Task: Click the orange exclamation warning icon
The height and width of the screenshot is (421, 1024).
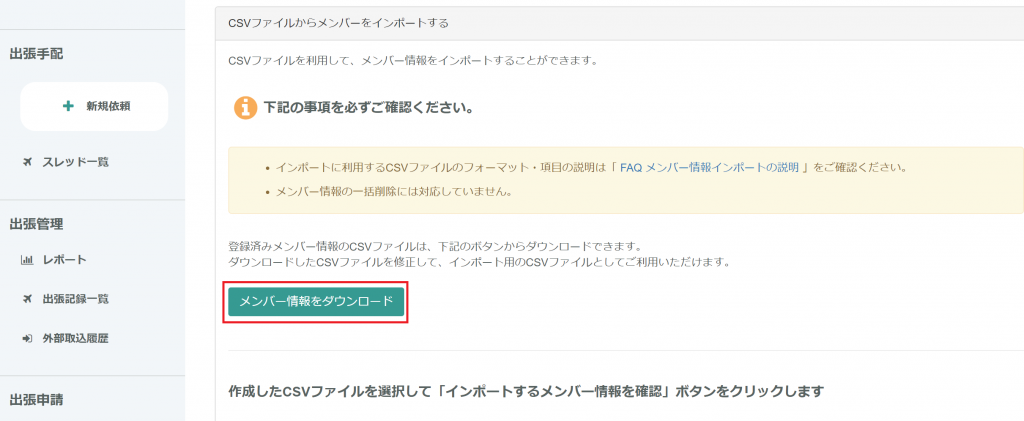Action: click(244, 107)
